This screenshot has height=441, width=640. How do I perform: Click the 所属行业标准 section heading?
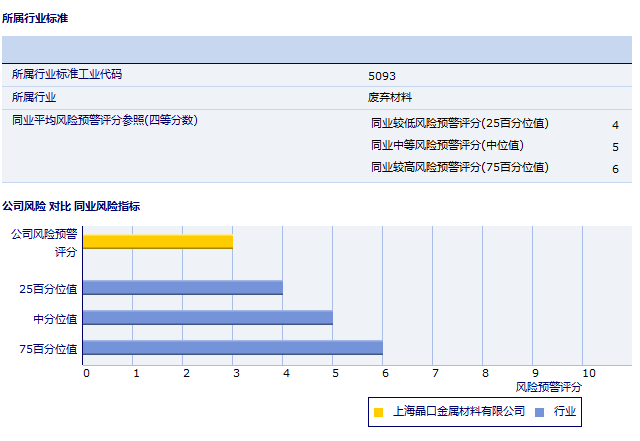36,18
